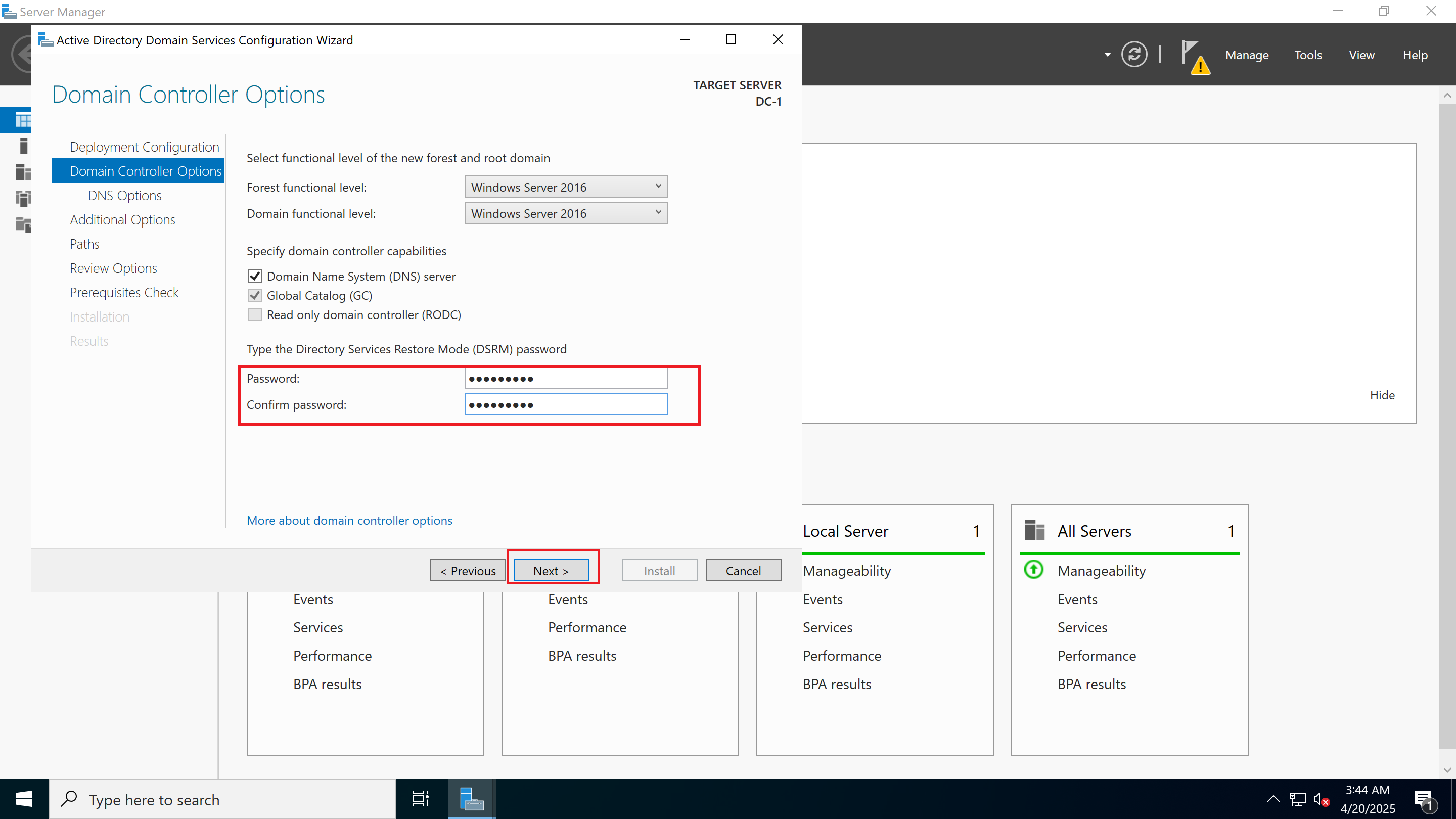Image resolution: width=1456 pixels, height=819 pixels.
Task: Open the Domain functional level dropdown
Action: [566, 213]
